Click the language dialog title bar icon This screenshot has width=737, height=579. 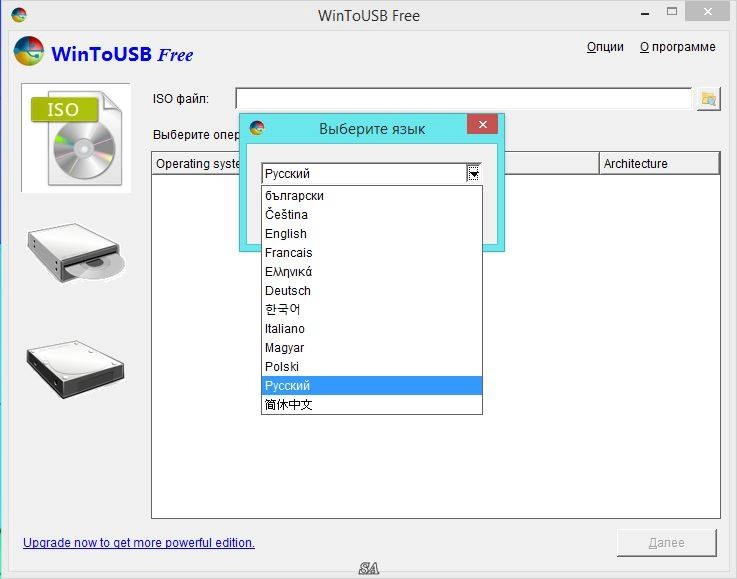click(257, 128)
